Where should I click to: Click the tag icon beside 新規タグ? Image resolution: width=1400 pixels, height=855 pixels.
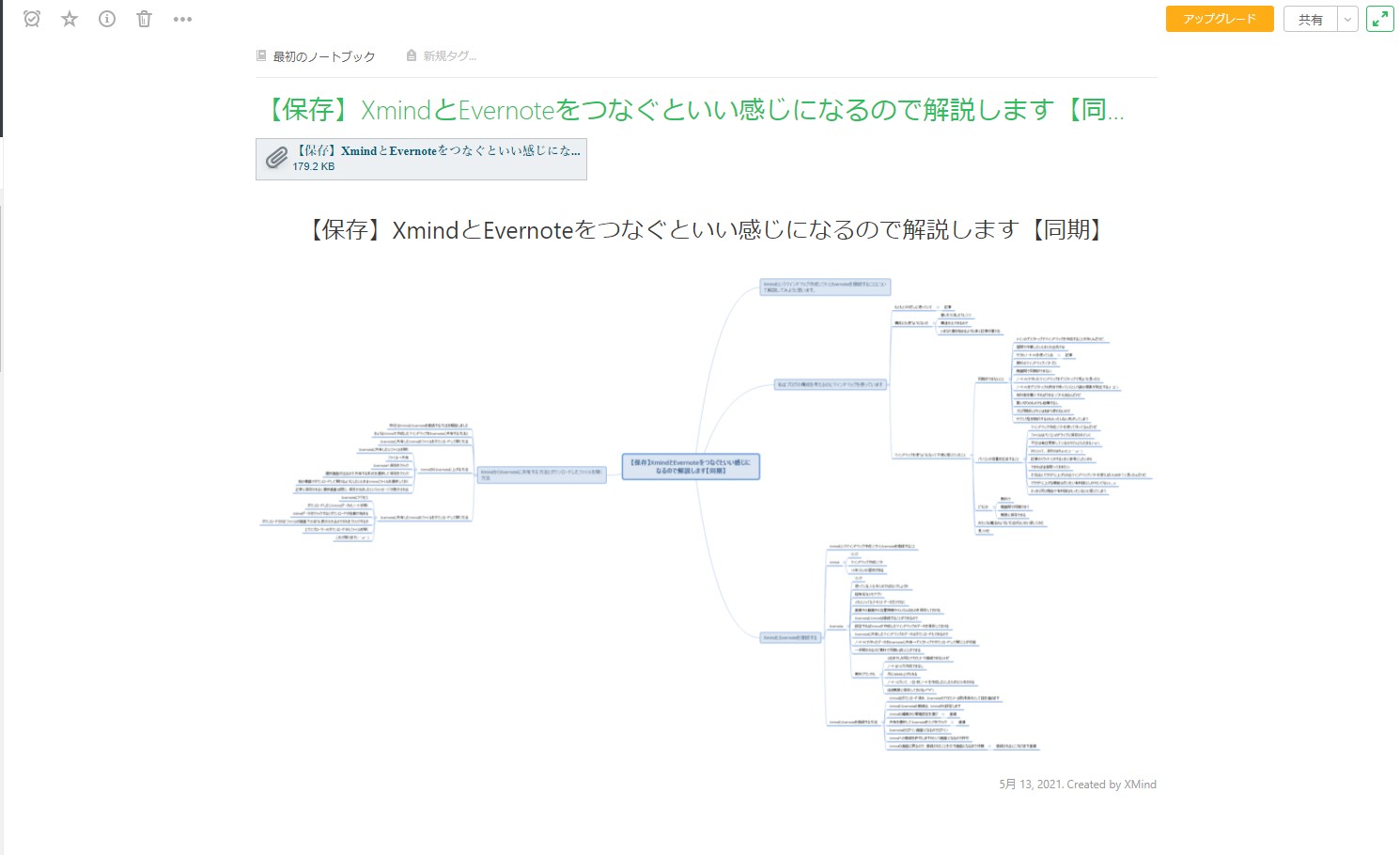[x=412, y=56]
